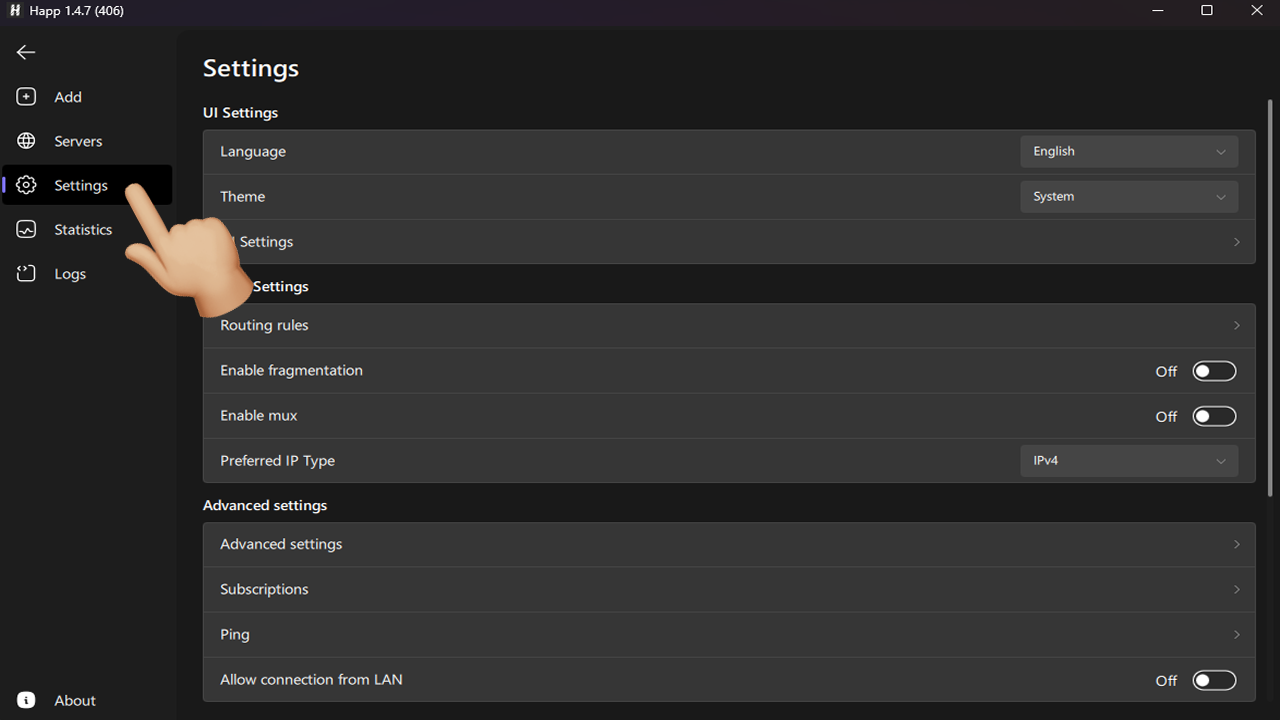Click the back arrow at top left
1280x720 pixels.
coord(25,52)
